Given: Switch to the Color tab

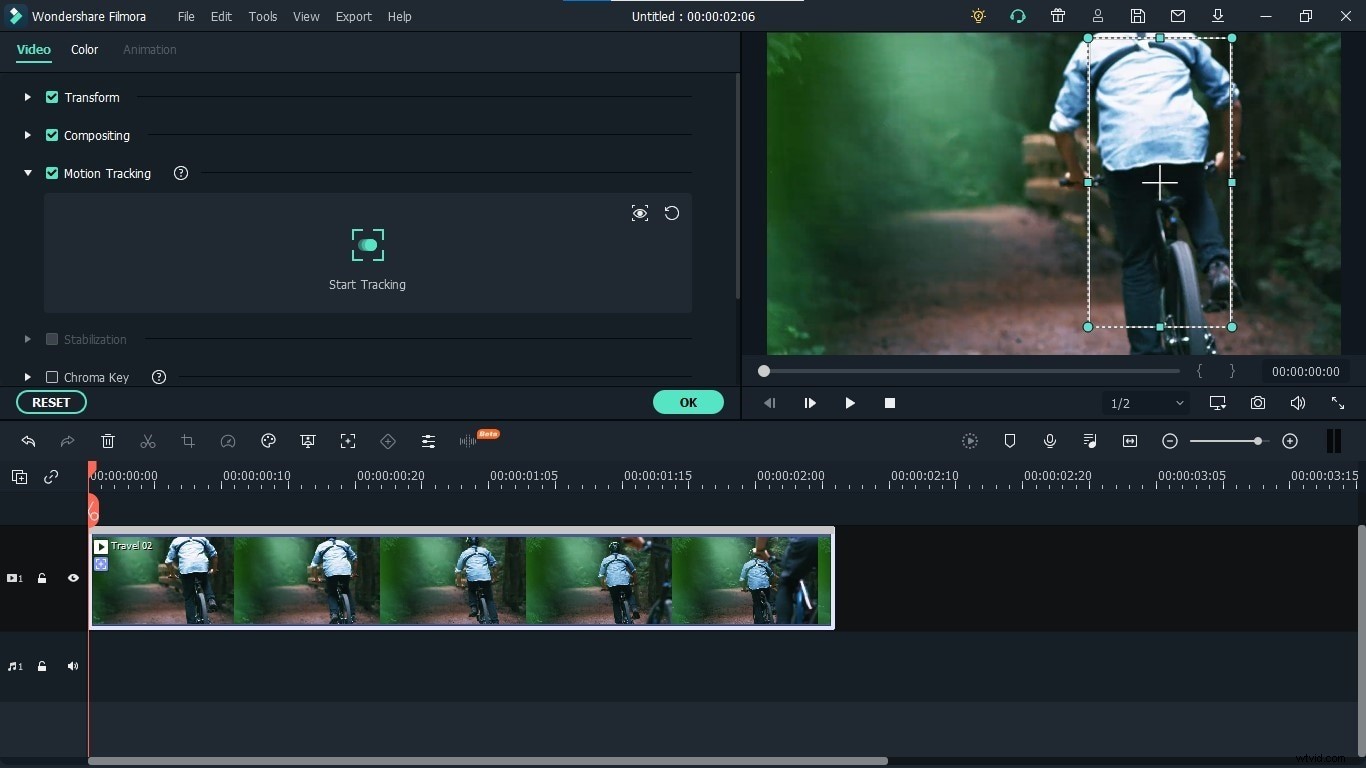Looking at the screenshot, I should [x=84, y=49].
